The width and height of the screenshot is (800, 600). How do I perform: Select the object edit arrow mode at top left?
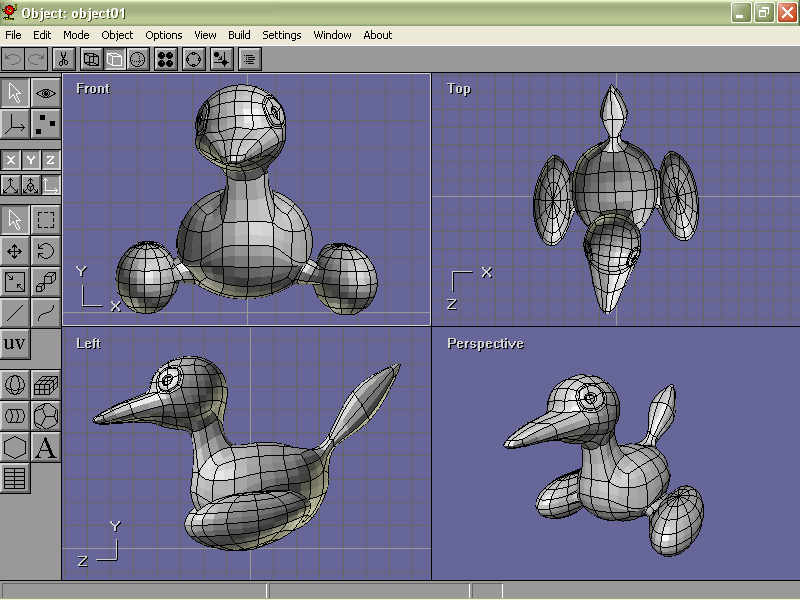[15, 93]
